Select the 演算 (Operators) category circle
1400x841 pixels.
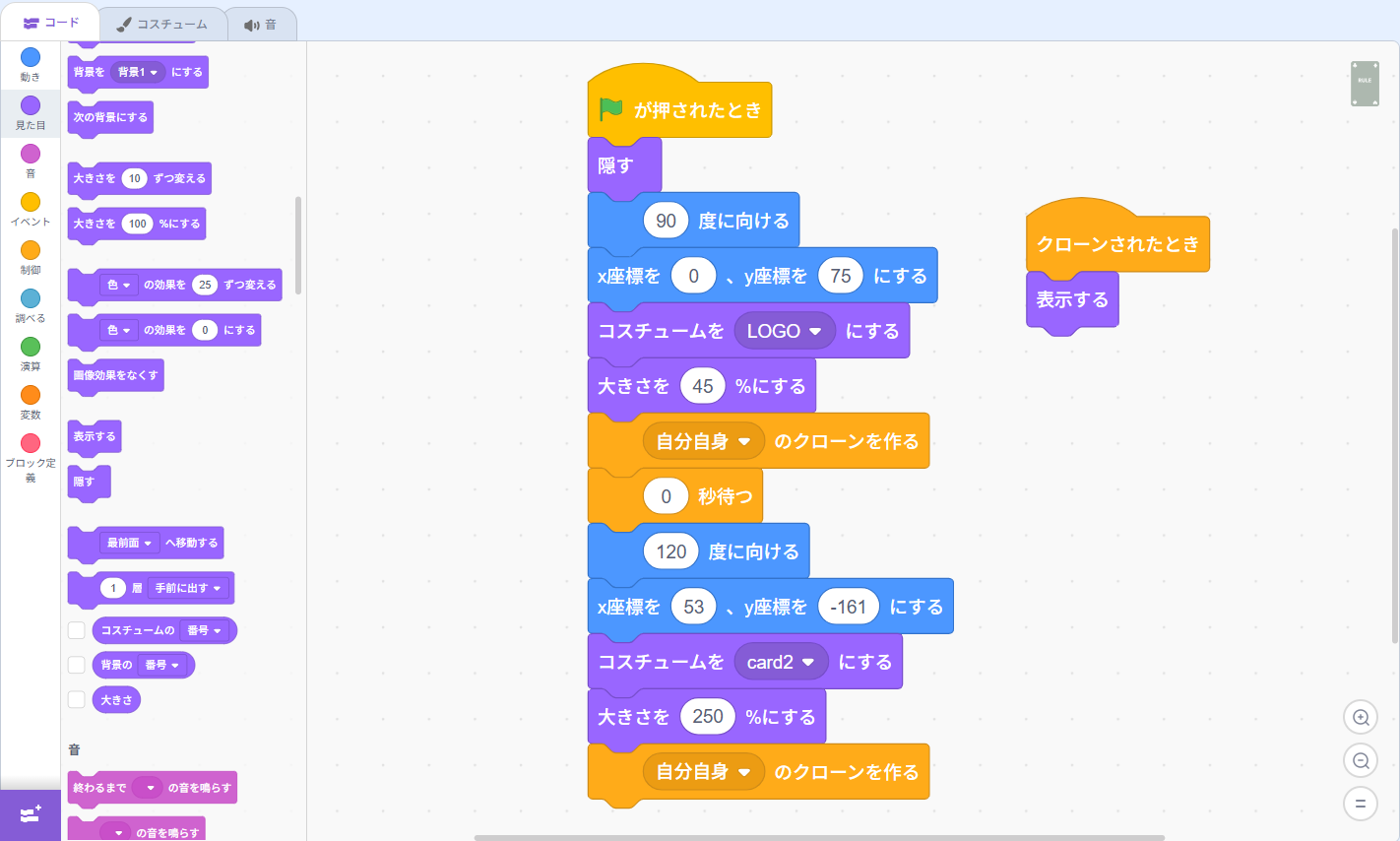click(31, 347)
